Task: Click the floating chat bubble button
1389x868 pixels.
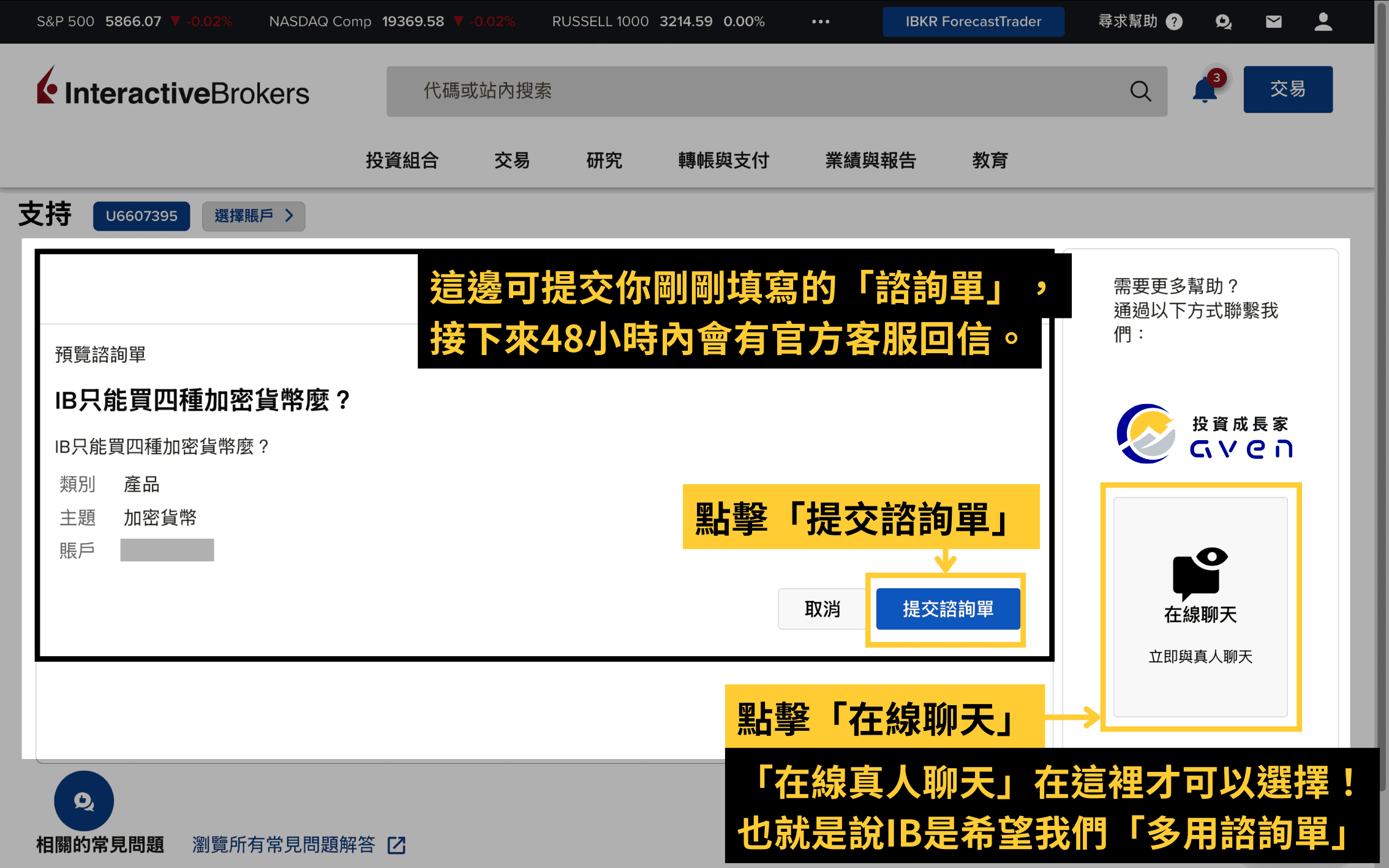Action: pos(84,801)
